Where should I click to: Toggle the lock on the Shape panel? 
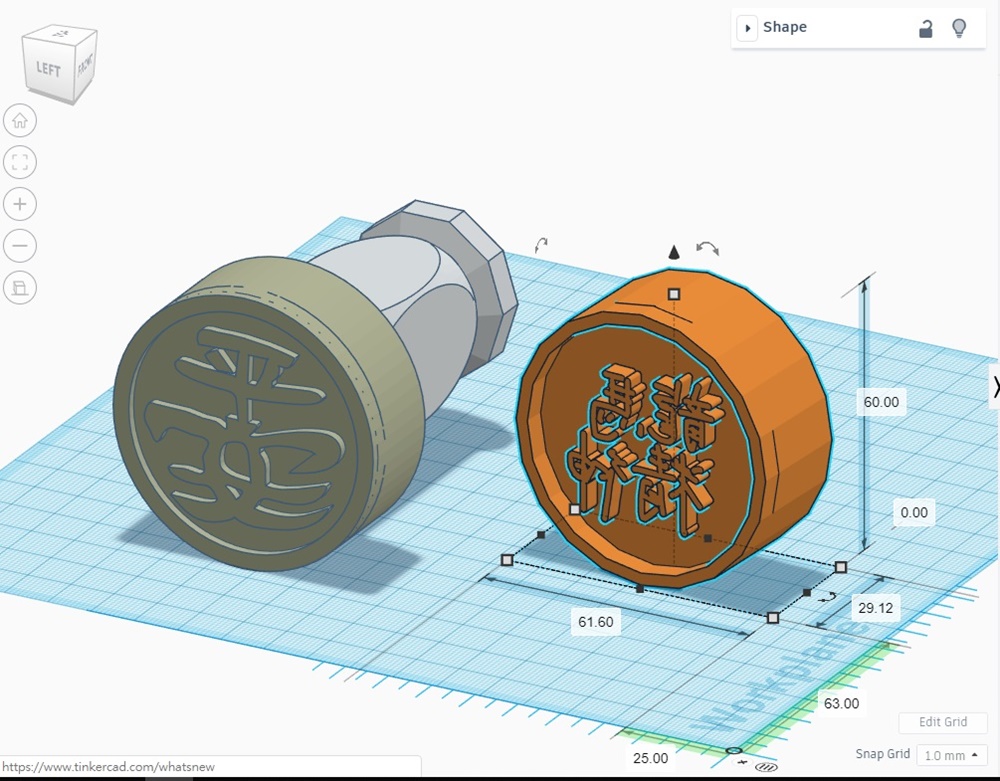[x=925, y=28]
